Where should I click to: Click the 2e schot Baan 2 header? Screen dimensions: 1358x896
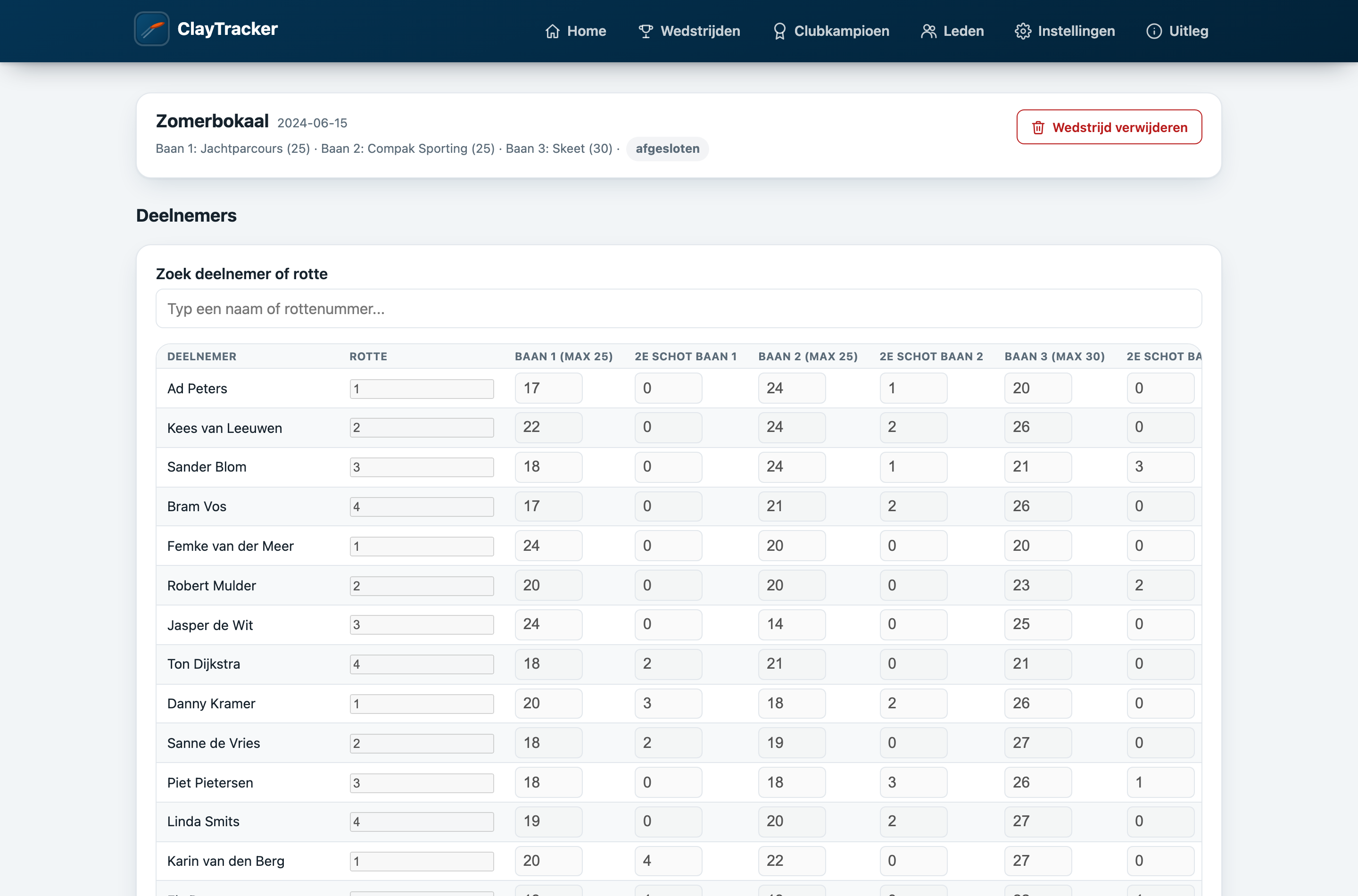coord(931,357)
